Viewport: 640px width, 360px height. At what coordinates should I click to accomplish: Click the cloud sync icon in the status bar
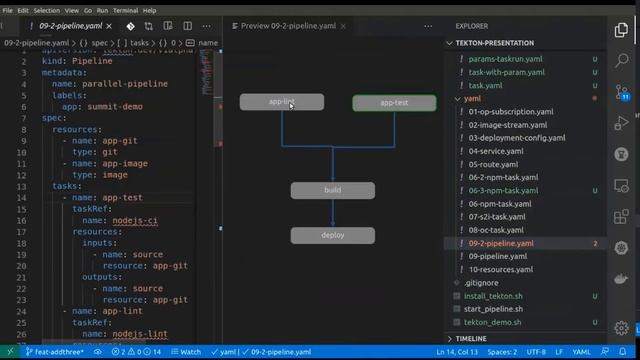point(98,352)
